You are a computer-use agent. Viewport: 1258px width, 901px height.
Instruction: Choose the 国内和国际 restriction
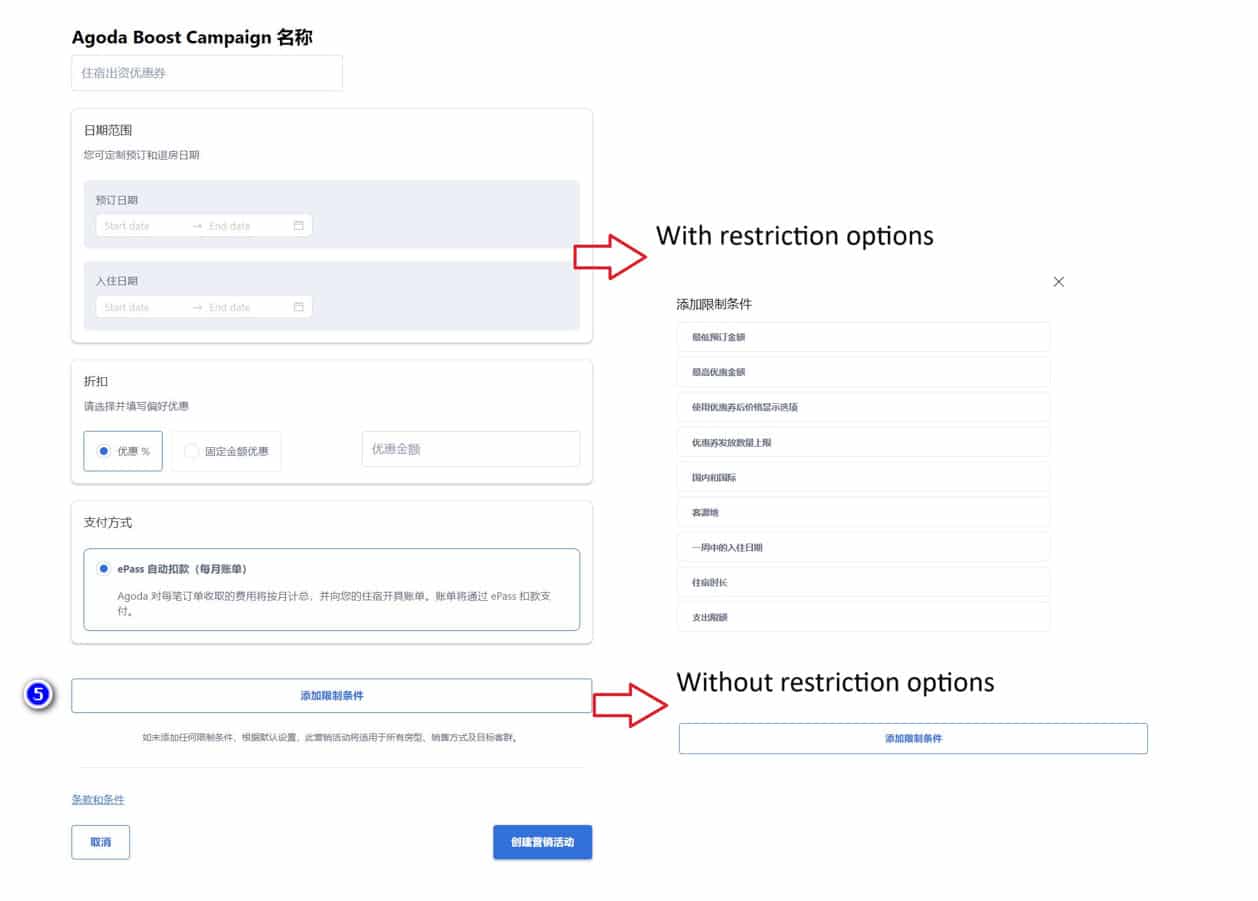click(x=864, y=477)
